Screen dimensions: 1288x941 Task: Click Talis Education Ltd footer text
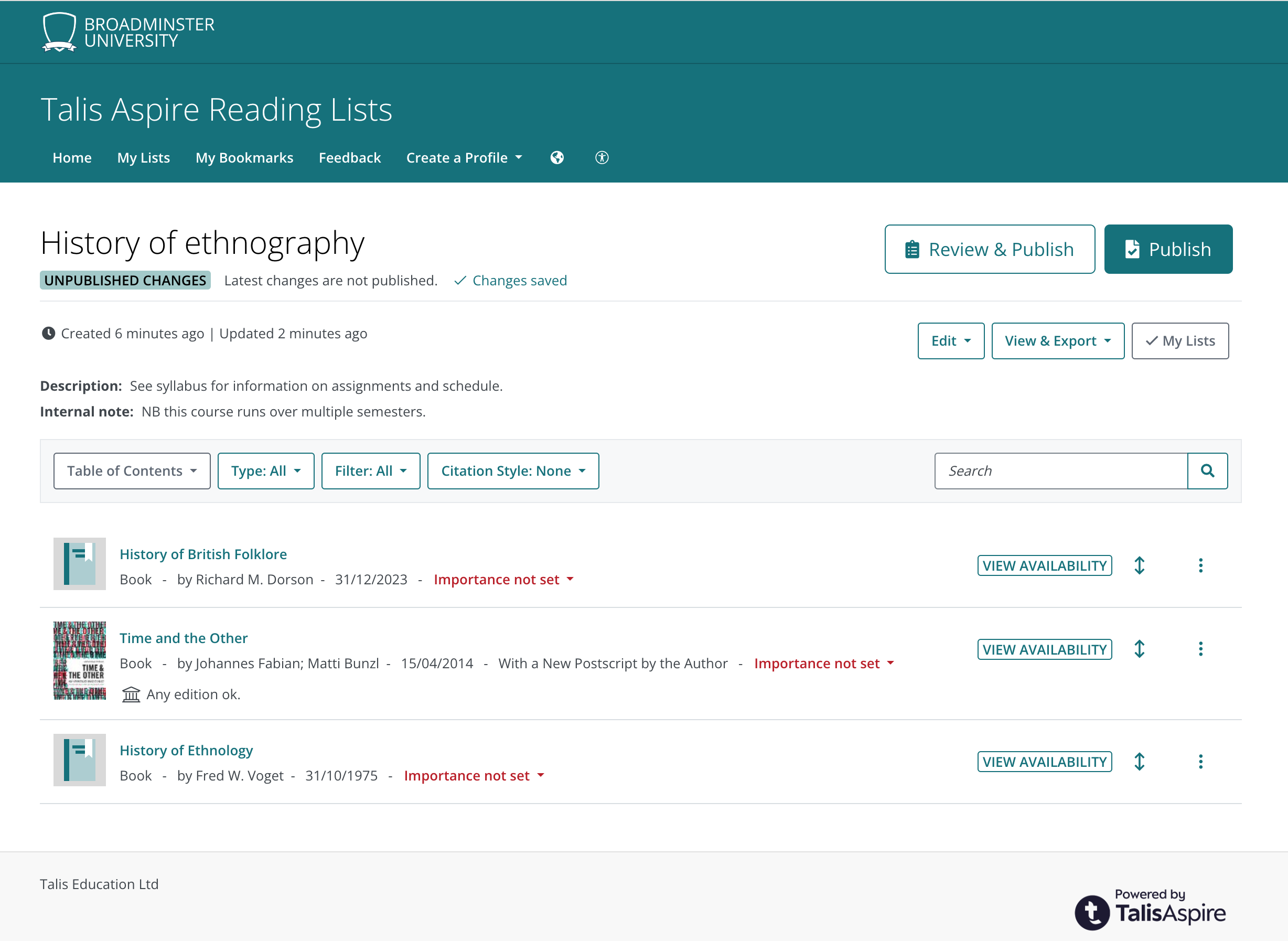(99, 884)
